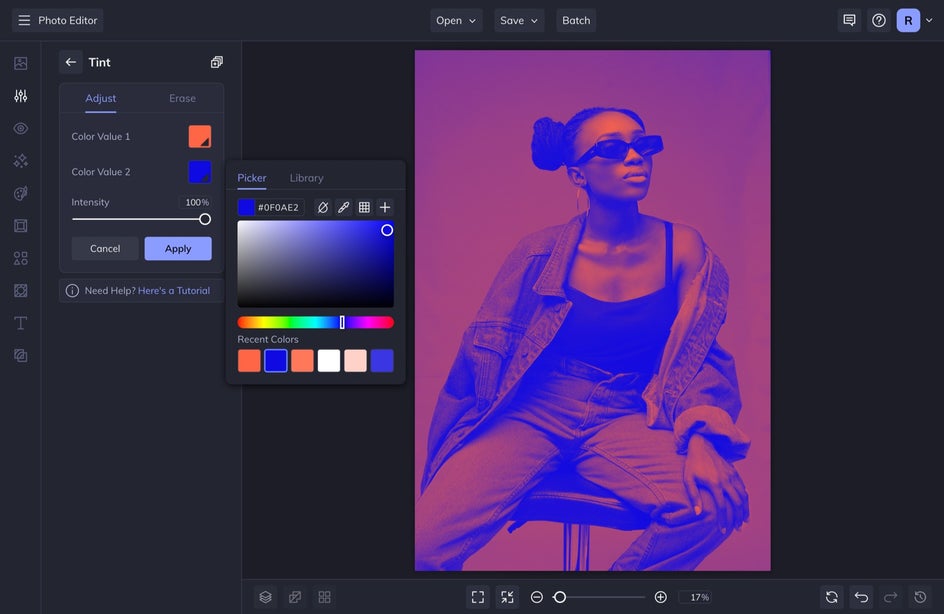Expand the Save dropdown menu

[519, 20]
